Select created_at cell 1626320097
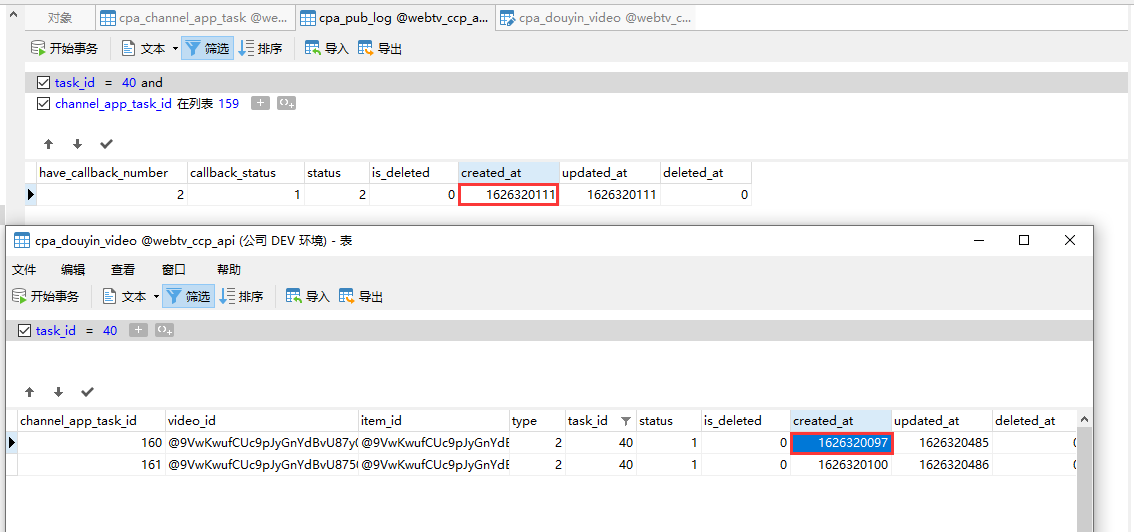This screenshot has height=532, width=1134. 842,443
